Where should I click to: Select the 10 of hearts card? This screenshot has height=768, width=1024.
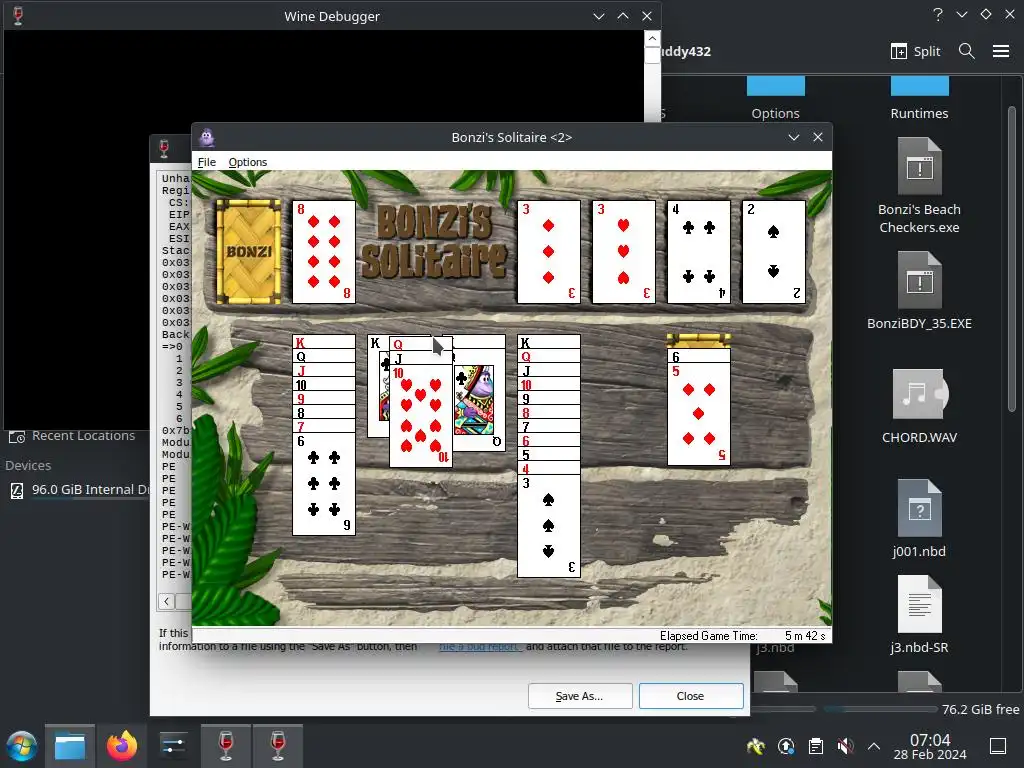tap(421, 417)
